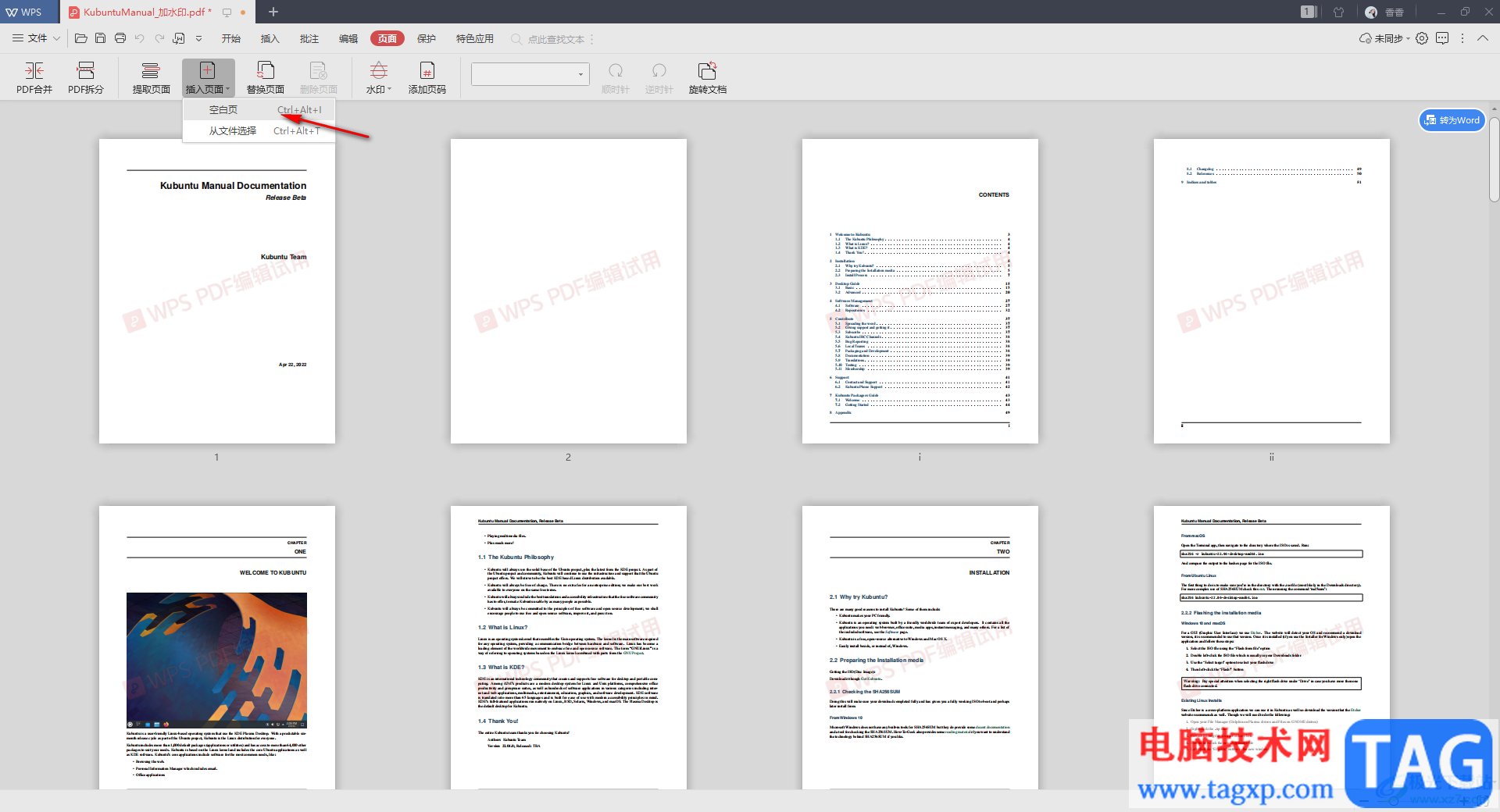Click the open folder icon
This screenshot has width=1500, height=812.
point(80,38)
